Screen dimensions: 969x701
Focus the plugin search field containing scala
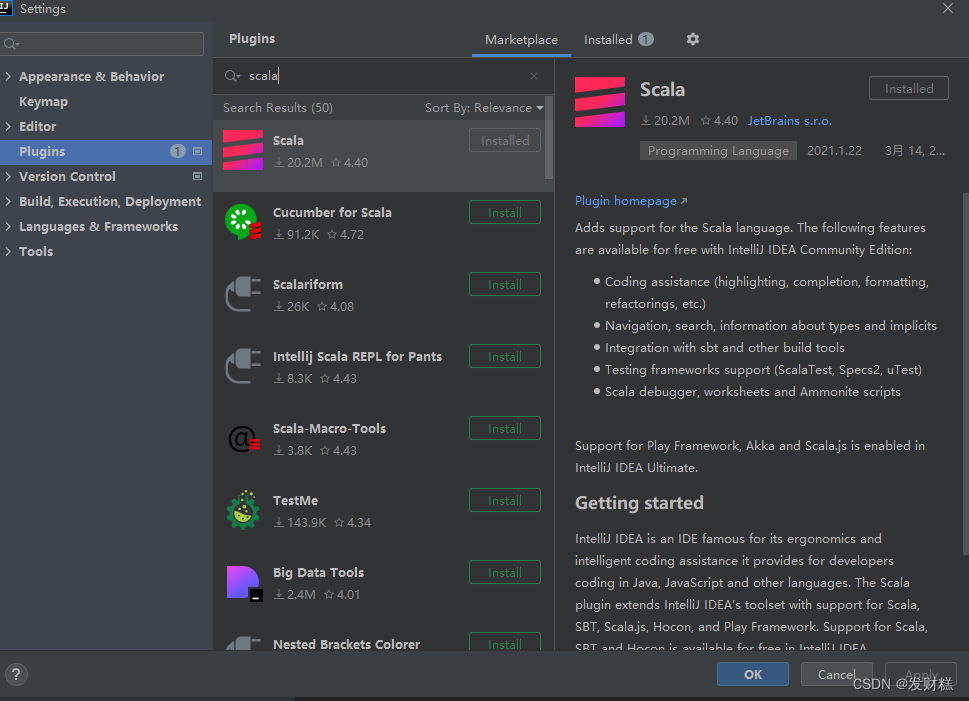click(383, 76)
